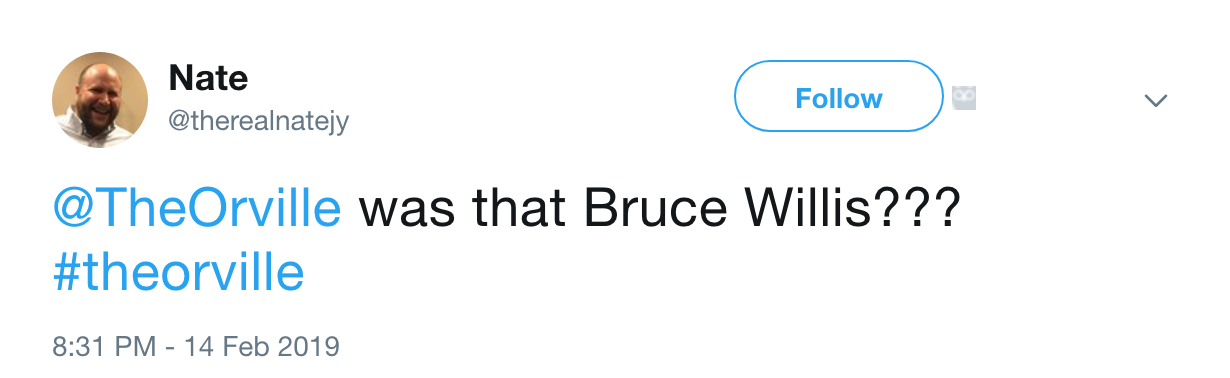Image resolution: width=1230 pixels, height=378 pixels.
Task: Select the round avatar of the smiling man
Action: pyautogui.click(x=100, y=100)
